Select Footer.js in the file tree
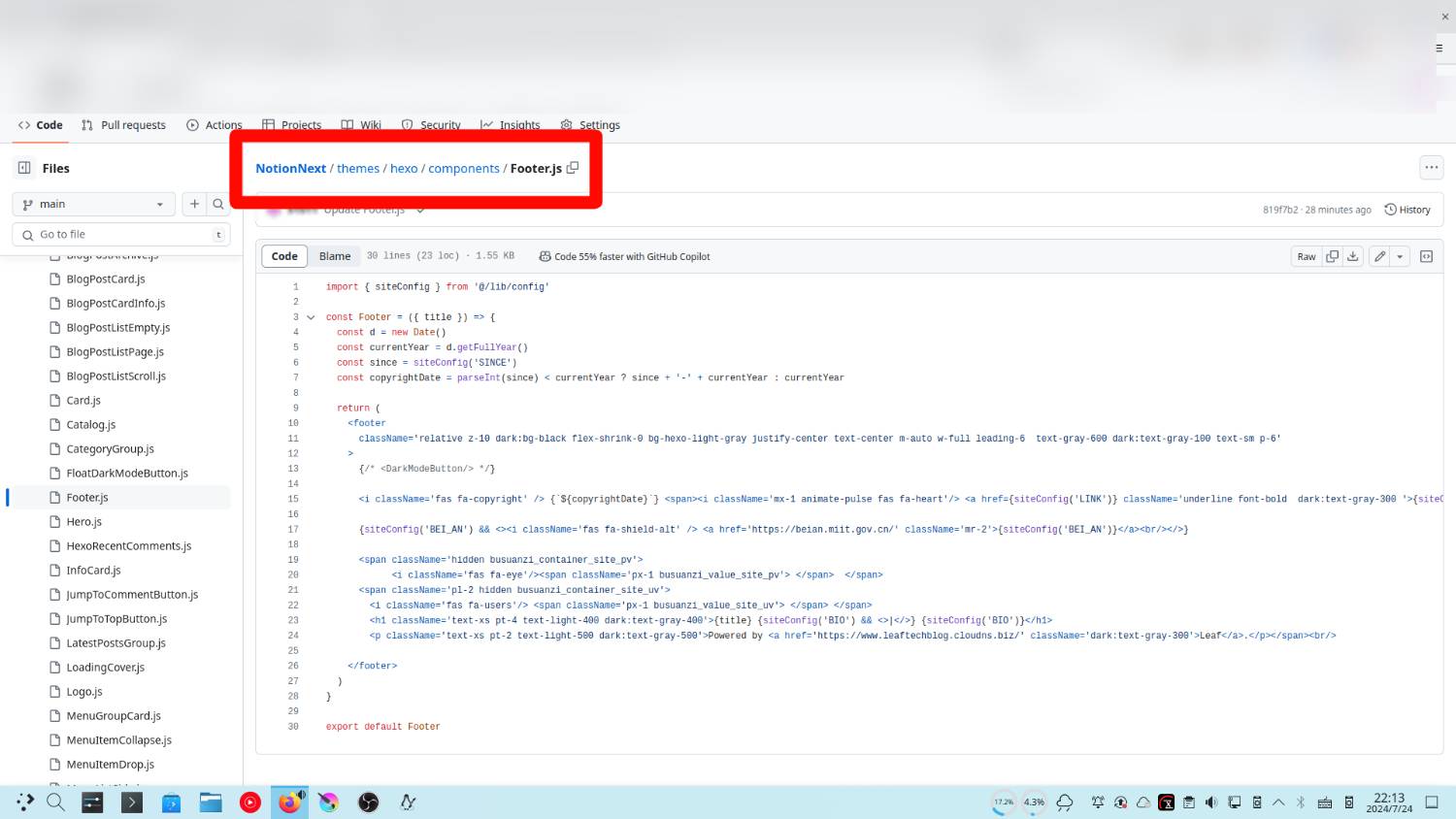1456x819 pixels. coord(87,497)
